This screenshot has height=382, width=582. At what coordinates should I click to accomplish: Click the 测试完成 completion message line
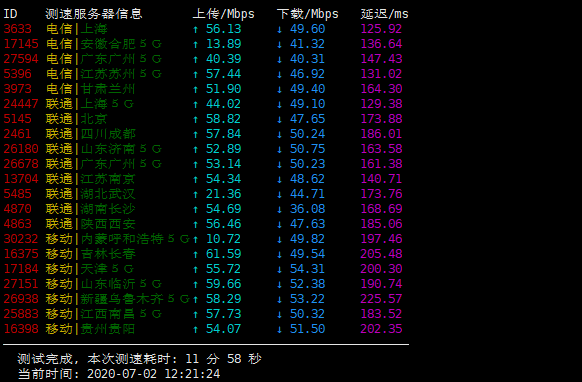tap(139, 359)
